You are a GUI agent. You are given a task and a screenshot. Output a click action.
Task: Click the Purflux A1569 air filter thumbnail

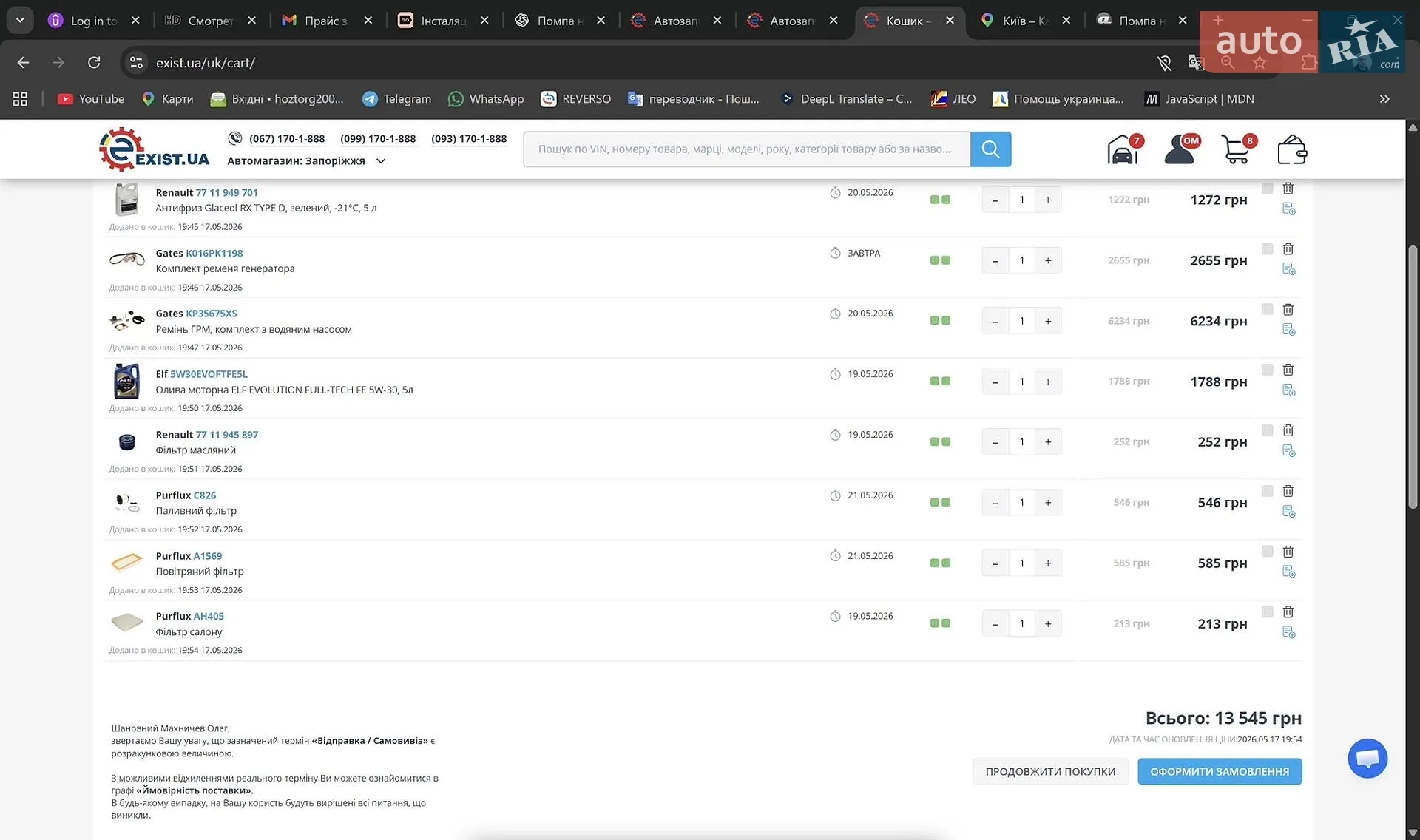126,563
